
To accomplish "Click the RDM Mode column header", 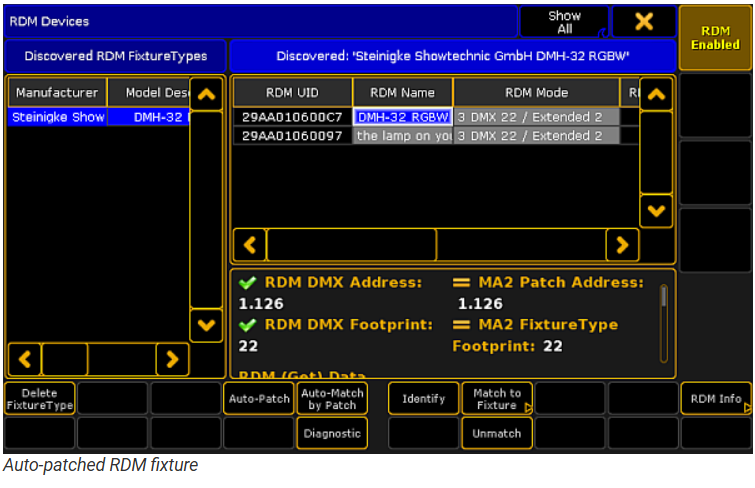I will [536, 93].
